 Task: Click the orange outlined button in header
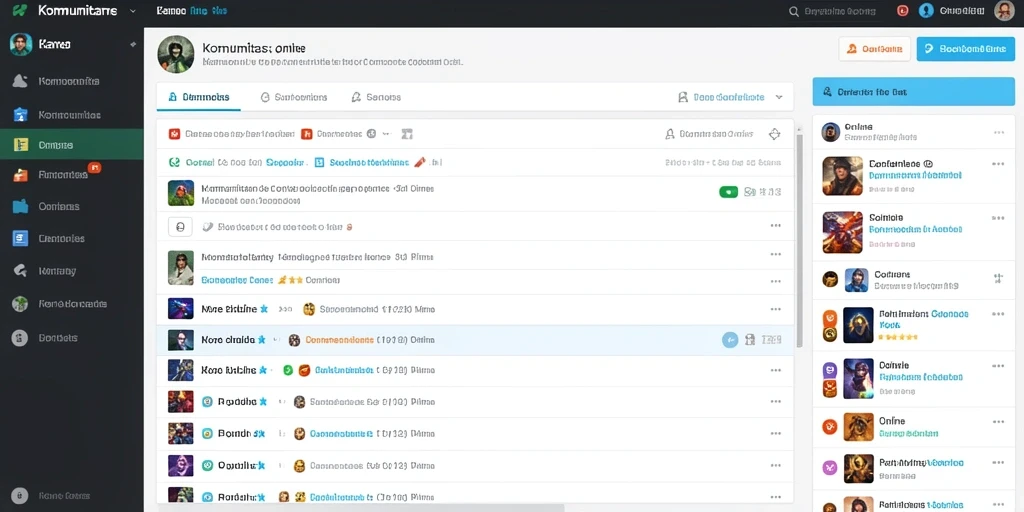pyautogui.click(x=874, y=49)
